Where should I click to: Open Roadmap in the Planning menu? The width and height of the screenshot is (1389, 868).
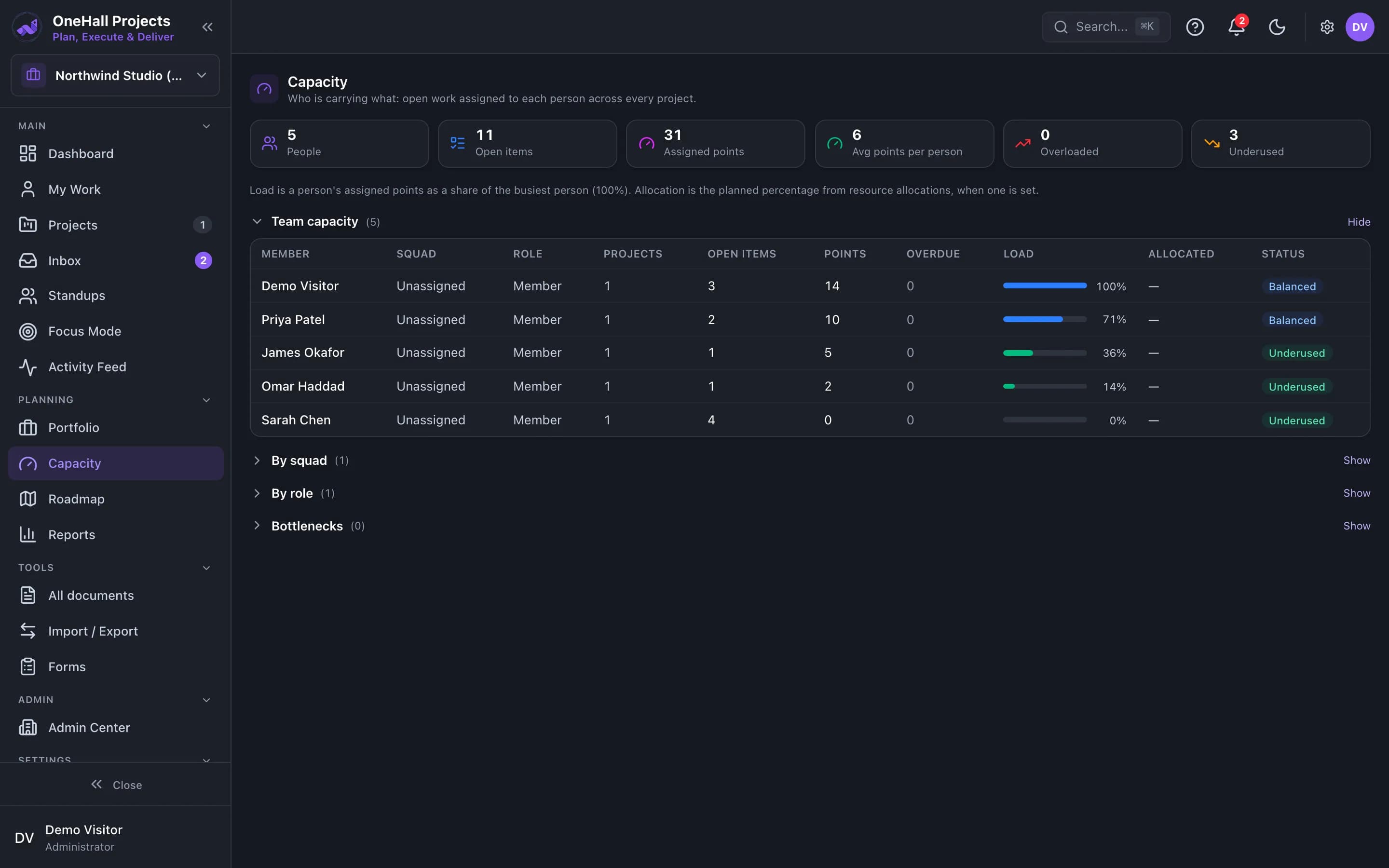(x=115, y=499)
